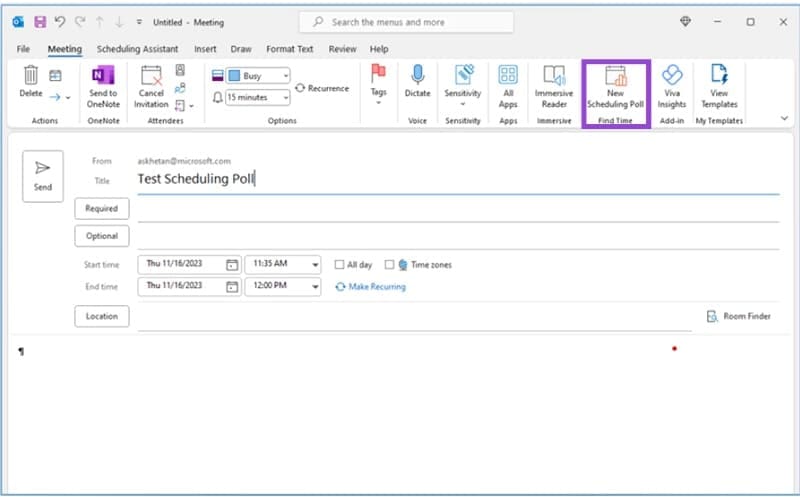
Task: Click the Optional attendees input field
Action: 458,237
